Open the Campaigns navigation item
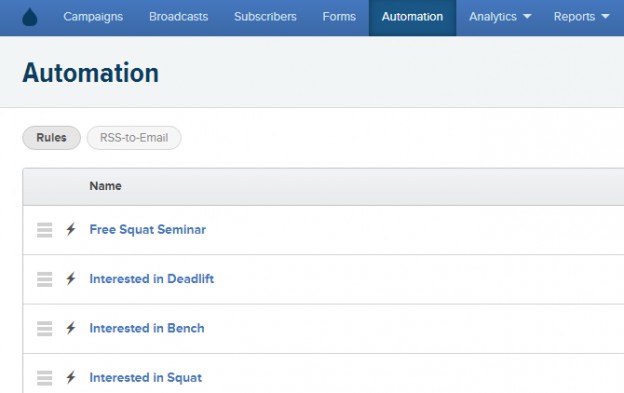 pyautogui.click(x=93, y=17)
